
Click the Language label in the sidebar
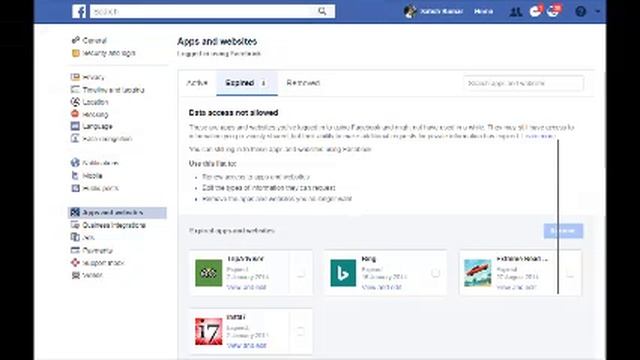pos(97,127)
